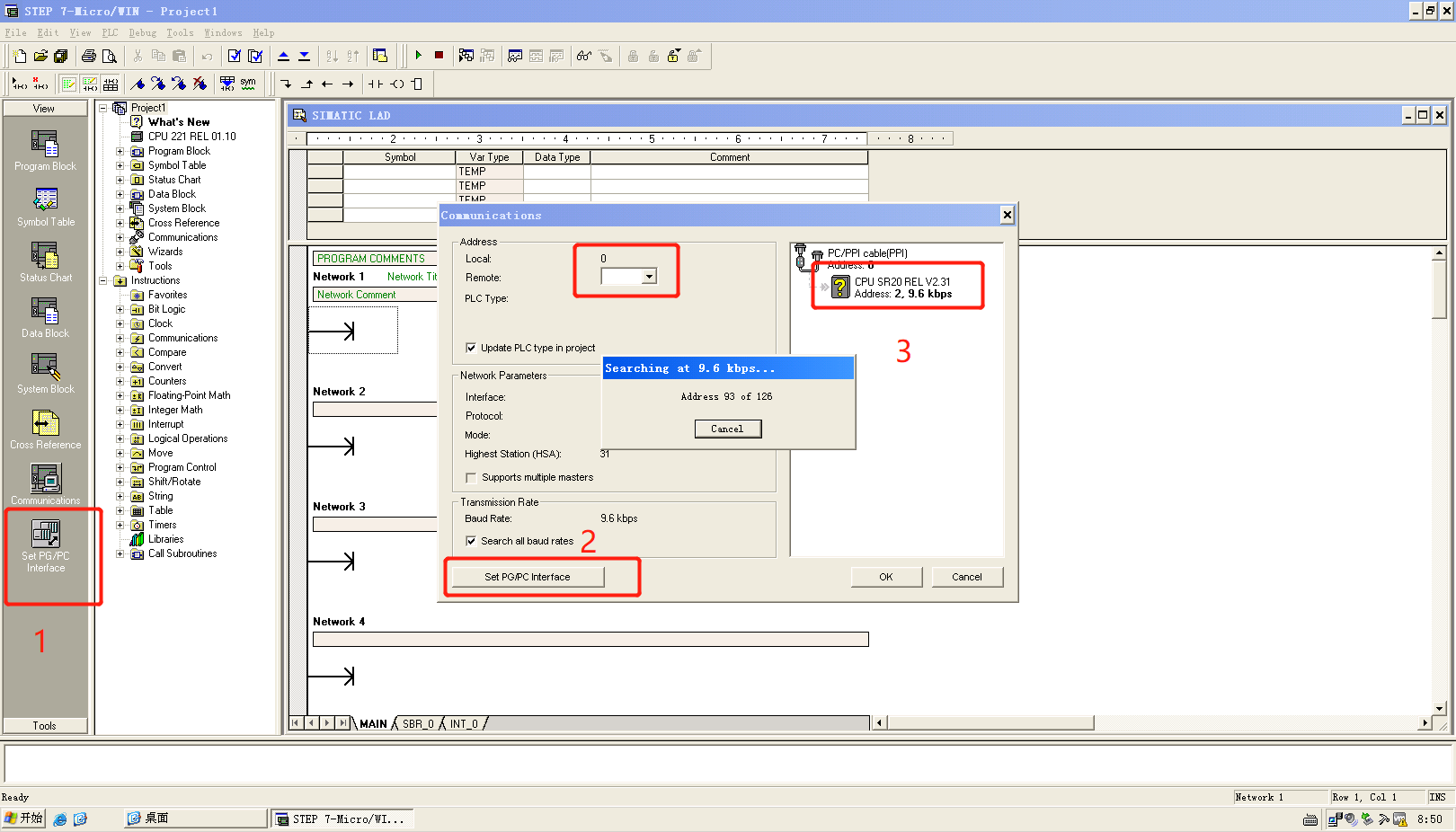Click OK in Communications dialog

tap(886, 577)
